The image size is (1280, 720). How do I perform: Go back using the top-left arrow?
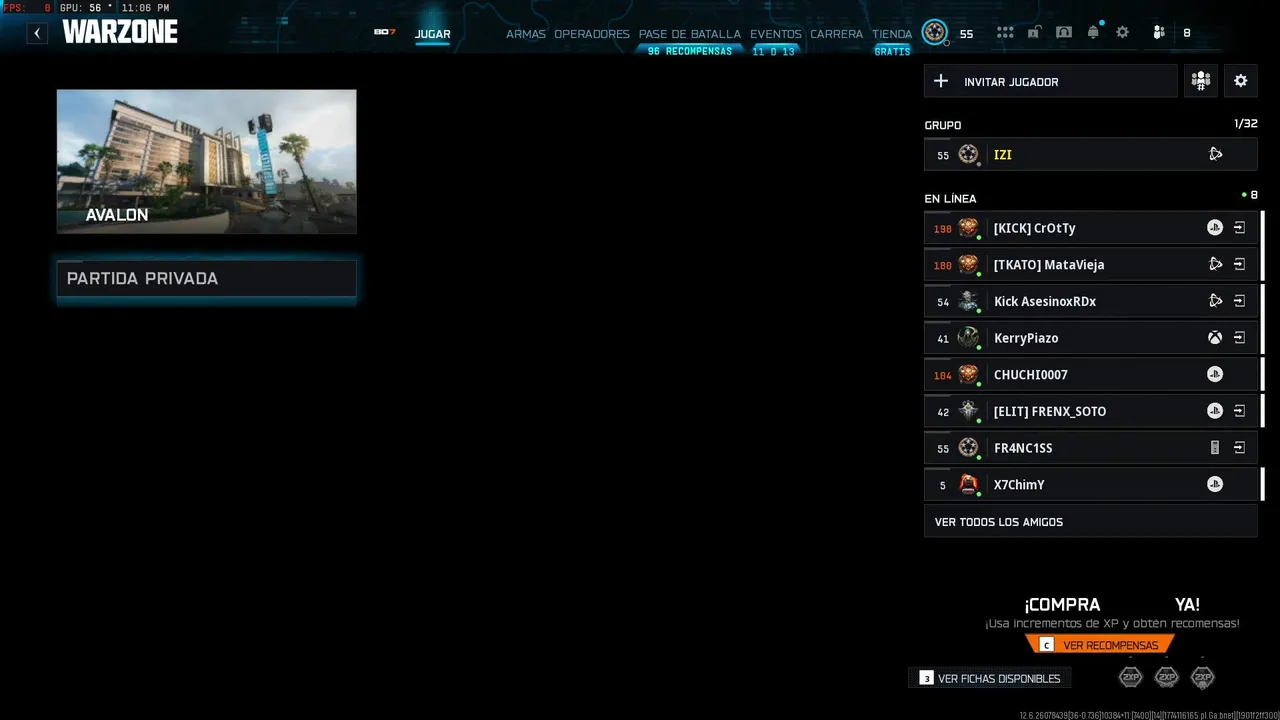[x=37, y=33]
